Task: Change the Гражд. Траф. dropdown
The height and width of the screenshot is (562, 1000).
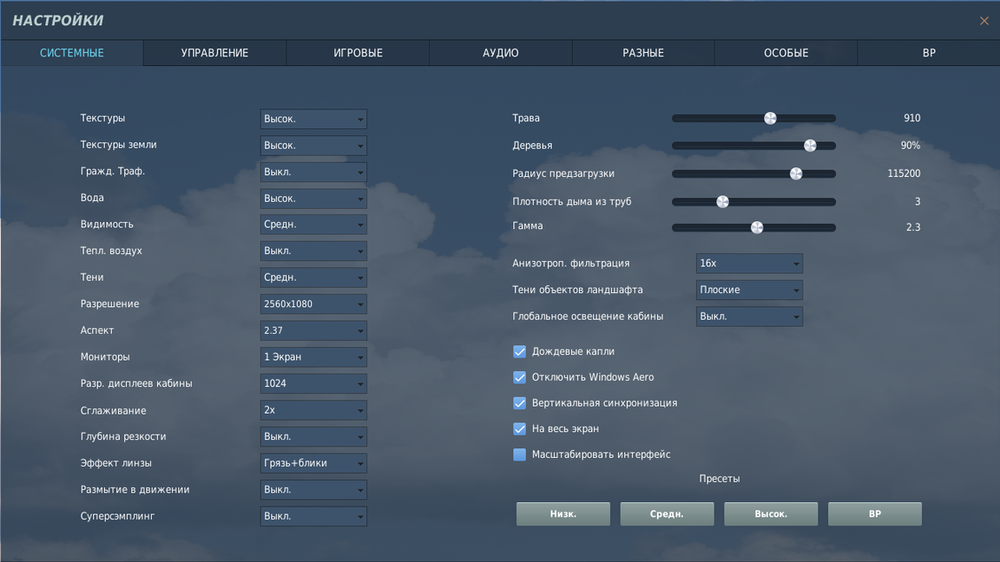Action: coord(313,172)
